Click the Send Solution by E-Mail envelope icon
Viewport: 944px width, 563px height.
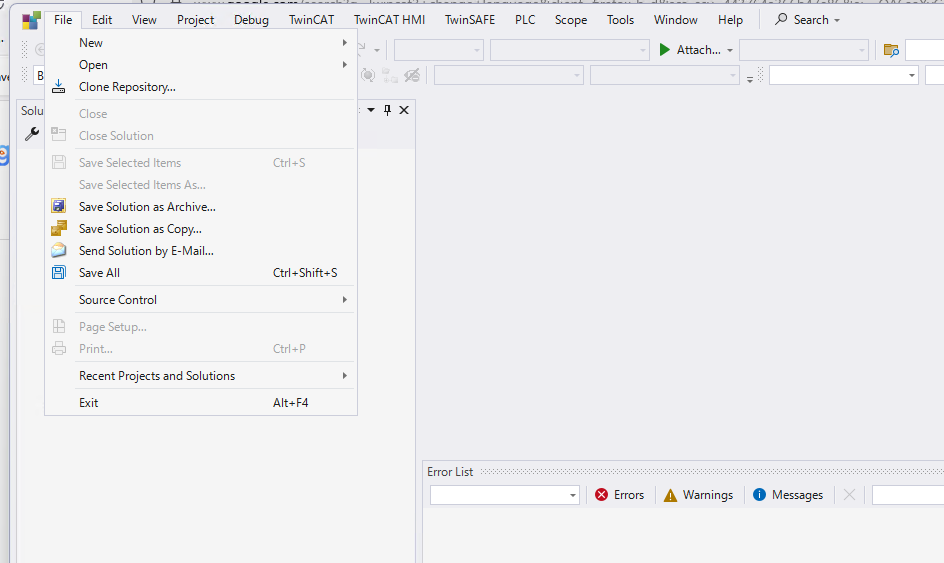[x=59, y=251]
